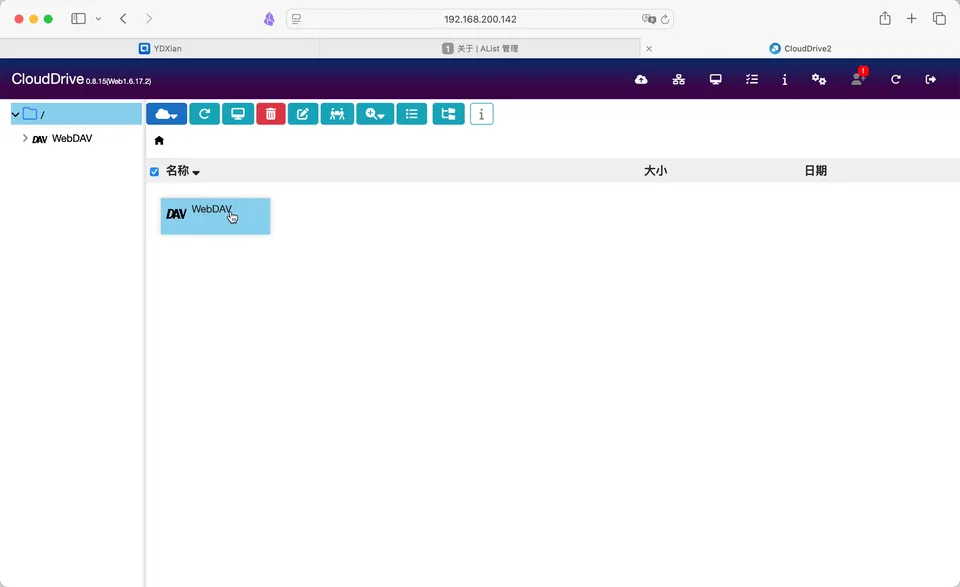
Task: Sort by the 大小 column header
Action: (655, 171)
